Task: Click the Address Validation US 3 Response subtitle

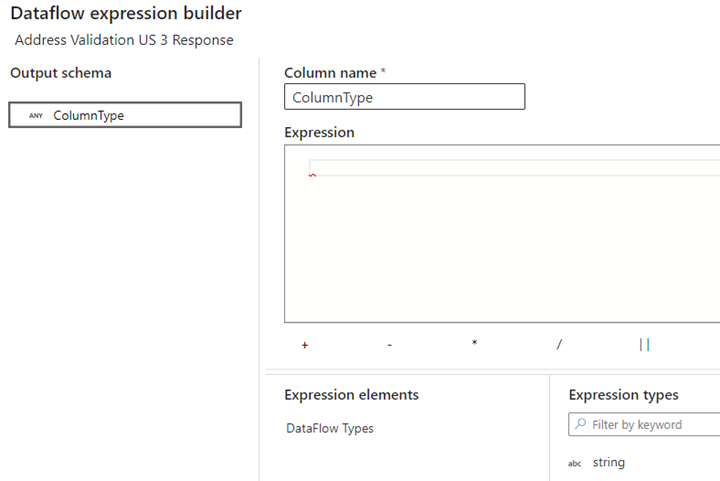Action: pos(124,40)
